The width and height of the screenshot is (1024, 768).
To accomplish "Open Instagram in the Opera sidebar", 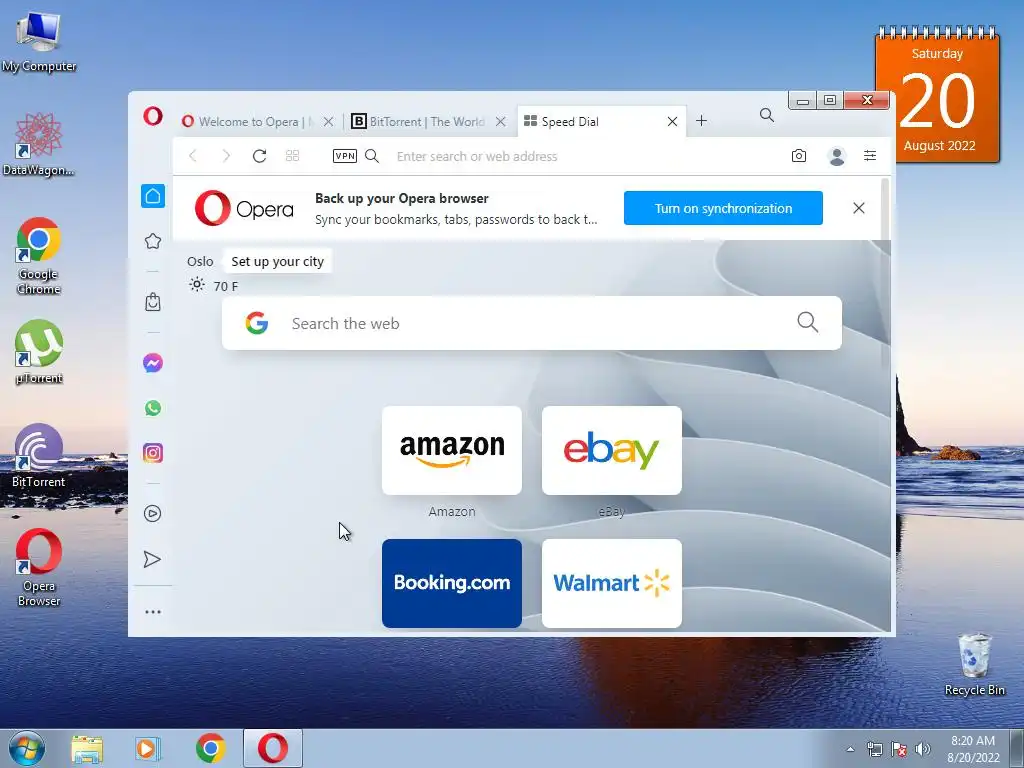I will (x=153, y=453).
